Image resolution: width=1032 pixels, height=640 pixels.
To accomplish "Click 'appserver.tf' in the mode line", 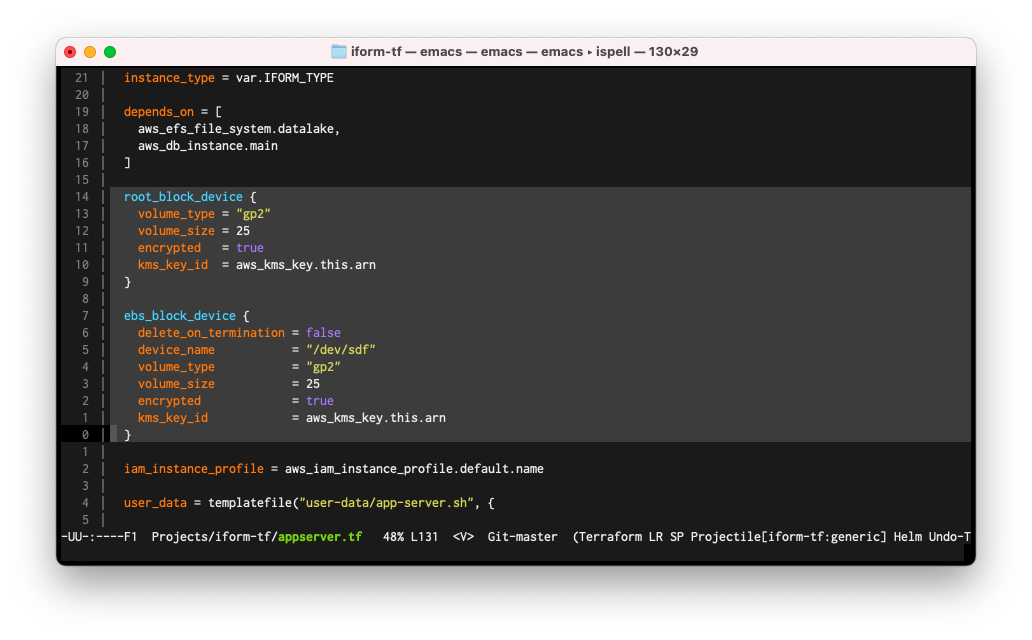I will click(320, 537).
